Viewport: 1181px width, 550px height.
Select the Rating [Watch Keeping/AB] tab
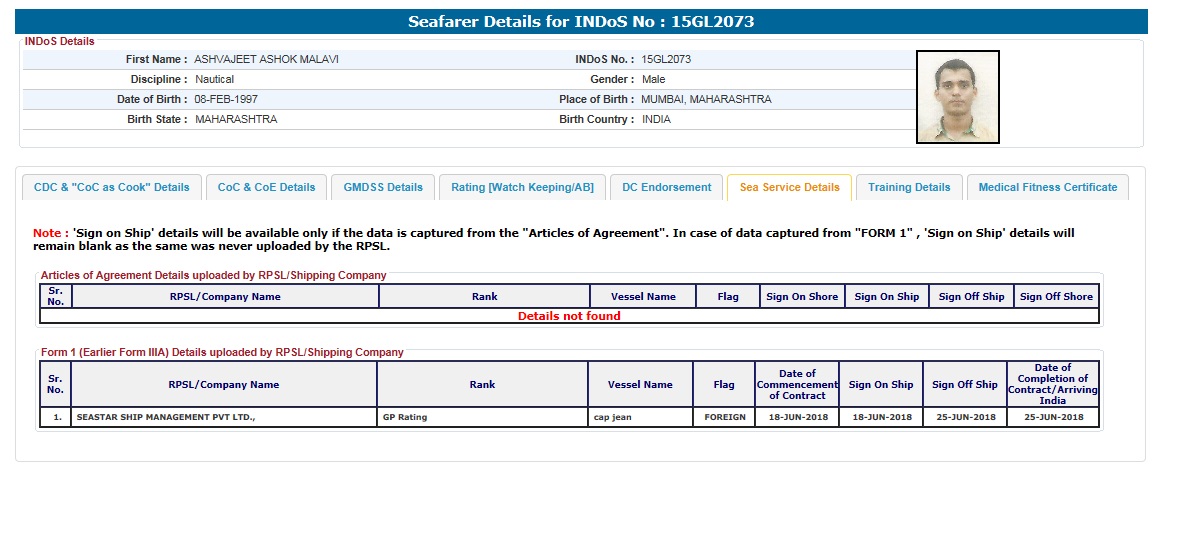click(x=521, y=188)
